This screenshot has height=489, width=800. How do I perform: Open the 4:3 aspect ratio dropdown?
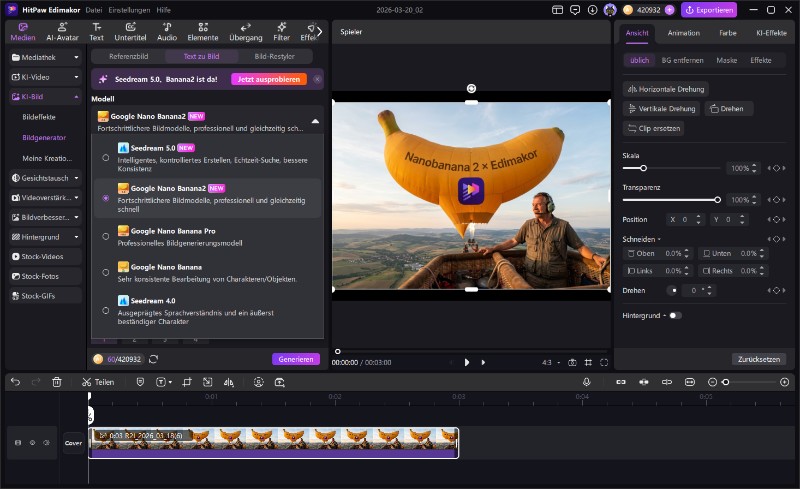(549, 362)
